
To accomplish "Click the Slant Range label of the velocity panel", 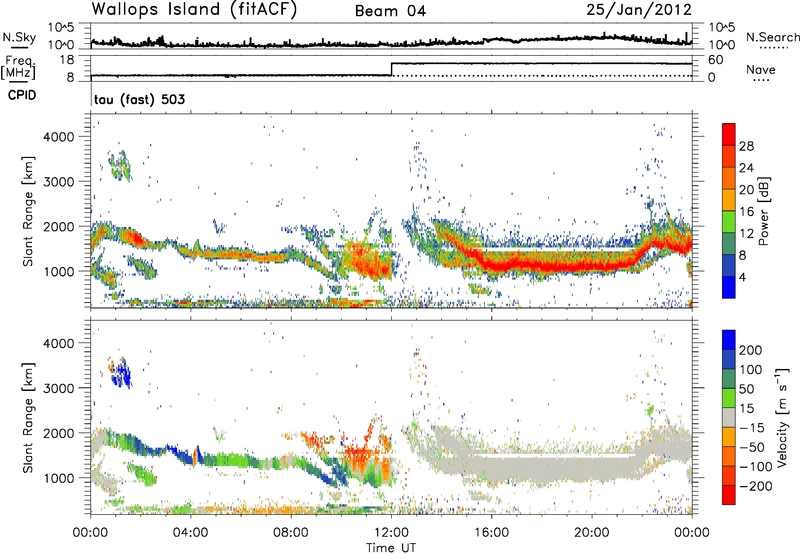I will [x=28, y=417].
